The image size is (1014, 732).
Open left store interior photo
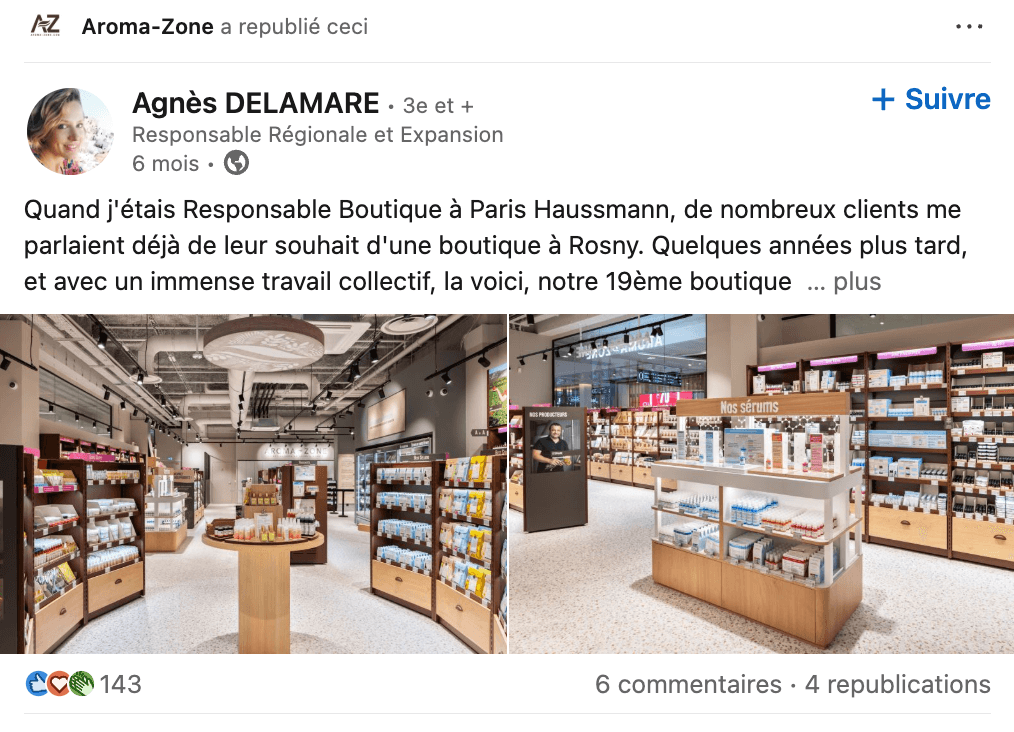[254, 484]
